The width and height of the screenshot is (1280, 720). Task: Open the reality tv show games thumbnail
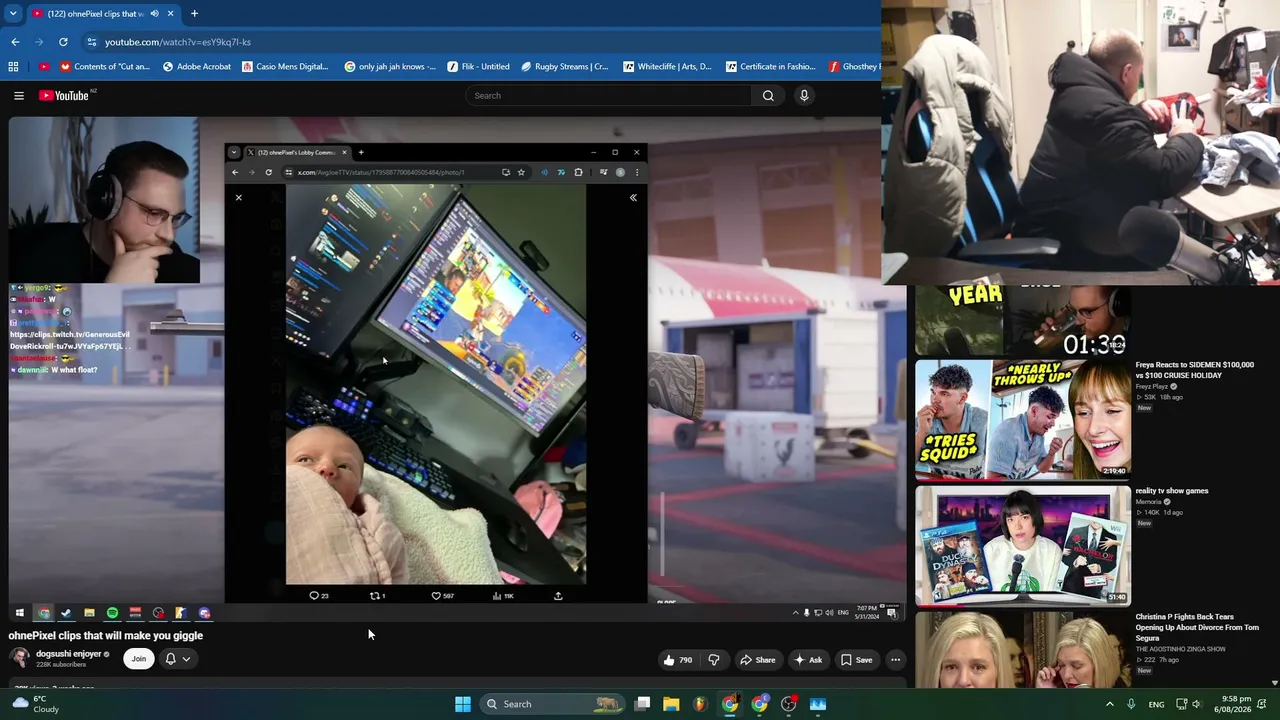click(x=1023, y=546)
